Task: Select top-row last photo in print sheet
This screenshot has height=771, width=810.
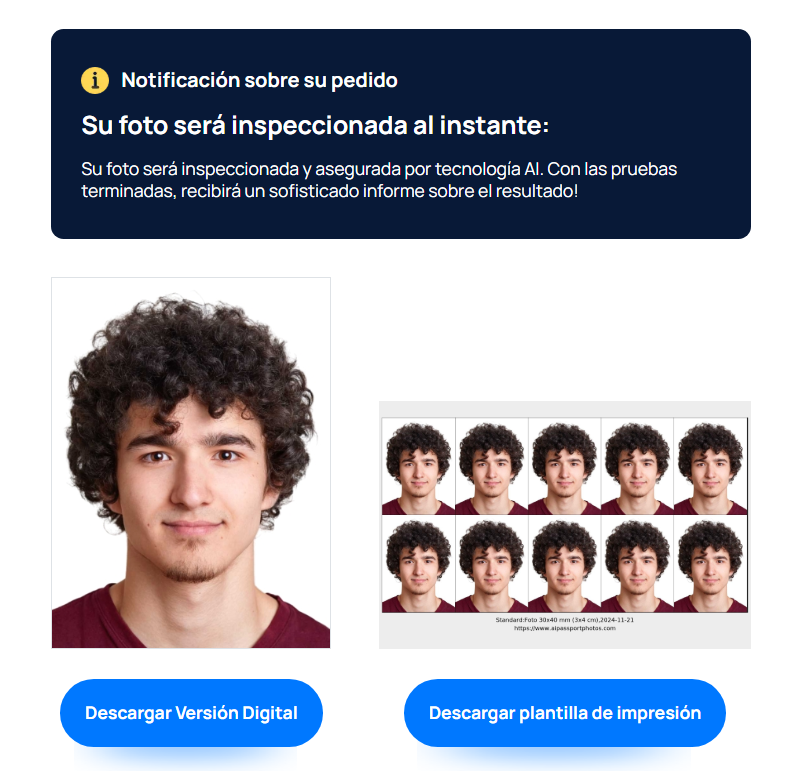Action: pyautogui.click(x=710, y=466)
